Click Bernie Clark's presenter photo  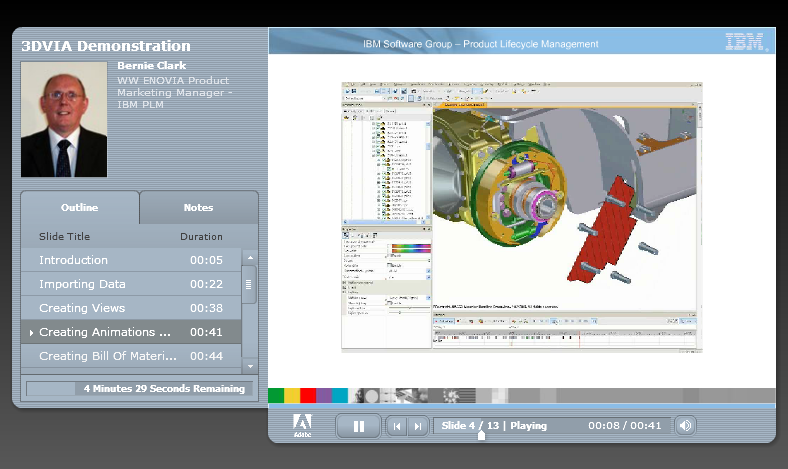64,119
